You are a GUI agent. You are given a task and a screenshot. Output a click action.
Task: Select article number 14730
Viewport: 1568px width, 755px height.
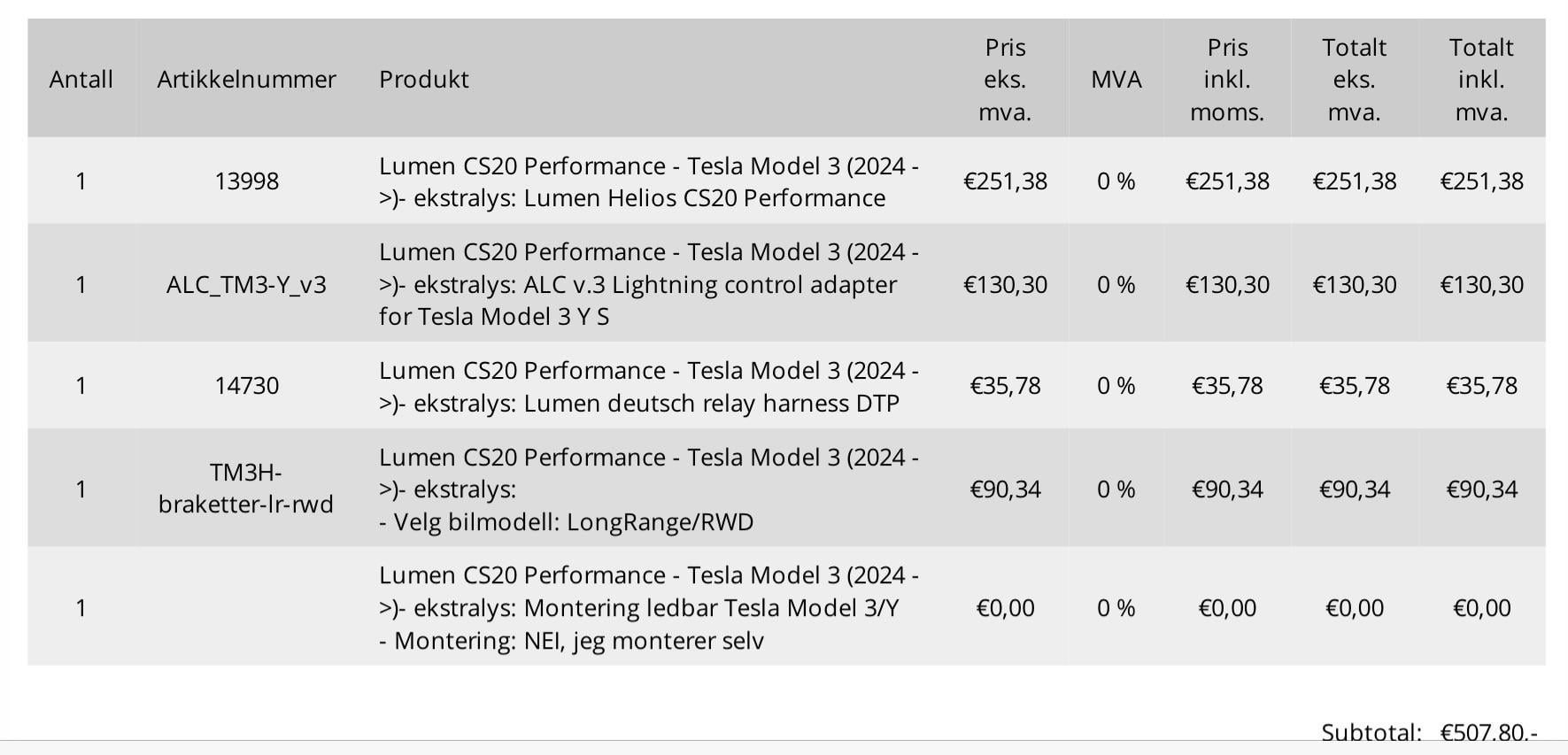coord(246,386)
